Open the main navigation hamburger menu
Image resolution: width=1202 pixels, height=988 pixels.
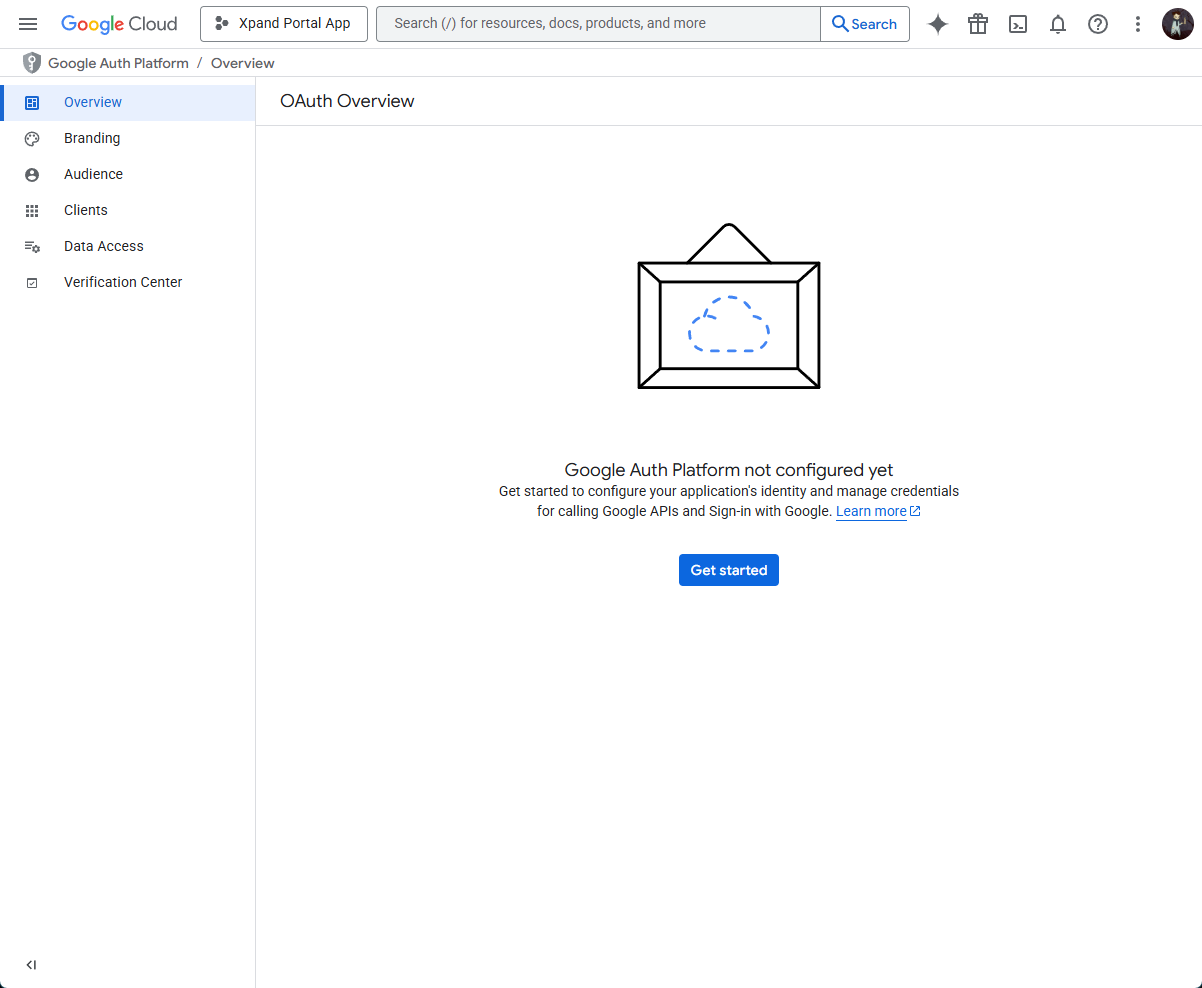tap(28, 24)
